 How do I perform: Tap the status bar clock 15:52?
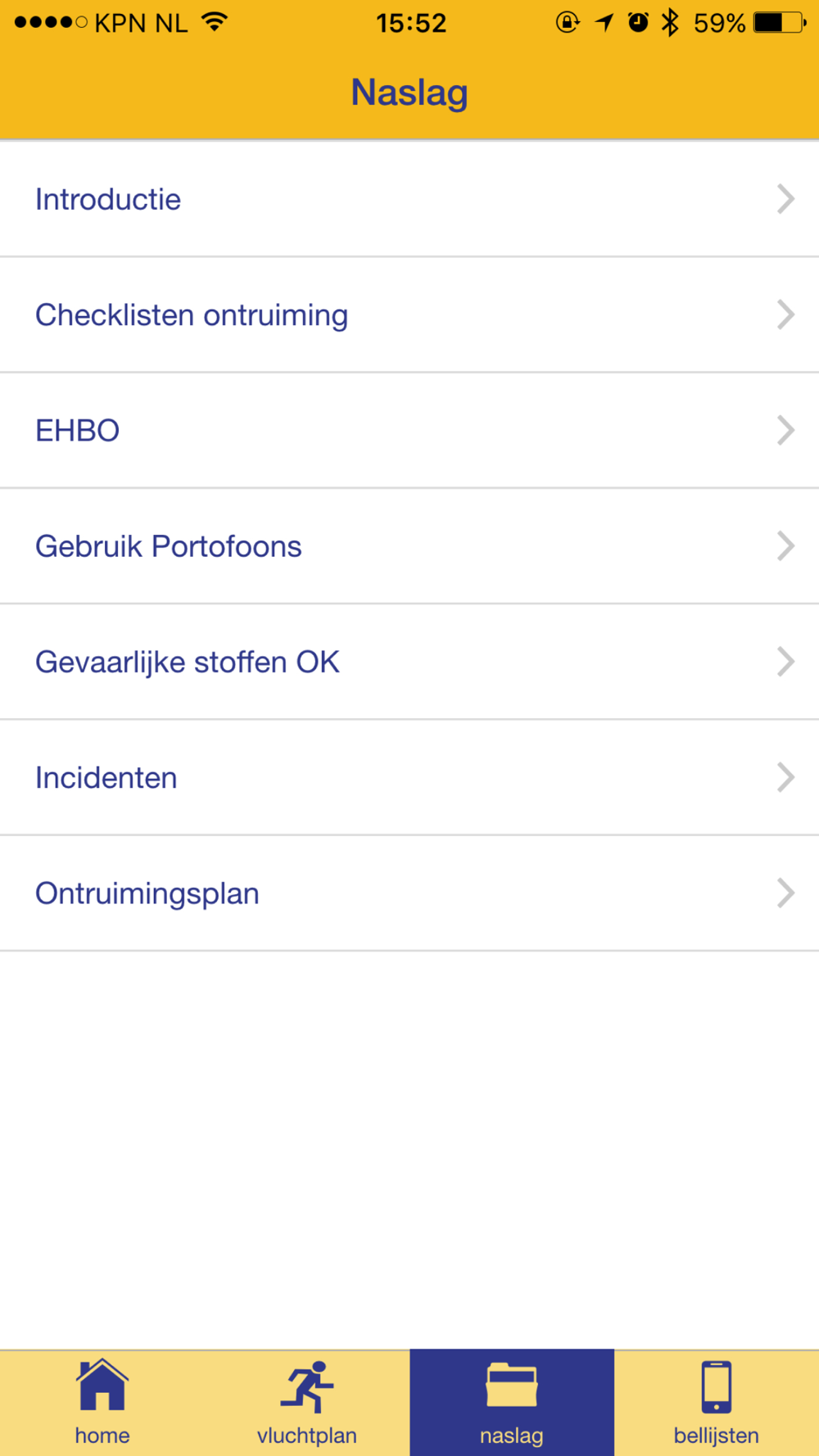[411, 23]
